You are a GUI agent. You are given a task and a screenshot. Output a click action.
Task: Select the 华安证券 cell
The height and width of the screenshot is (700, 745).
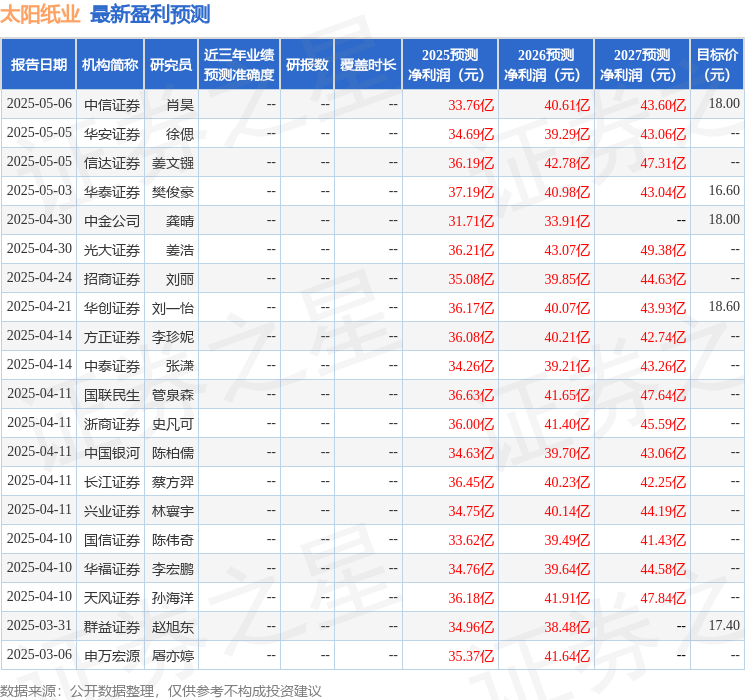tap(112, 134)
